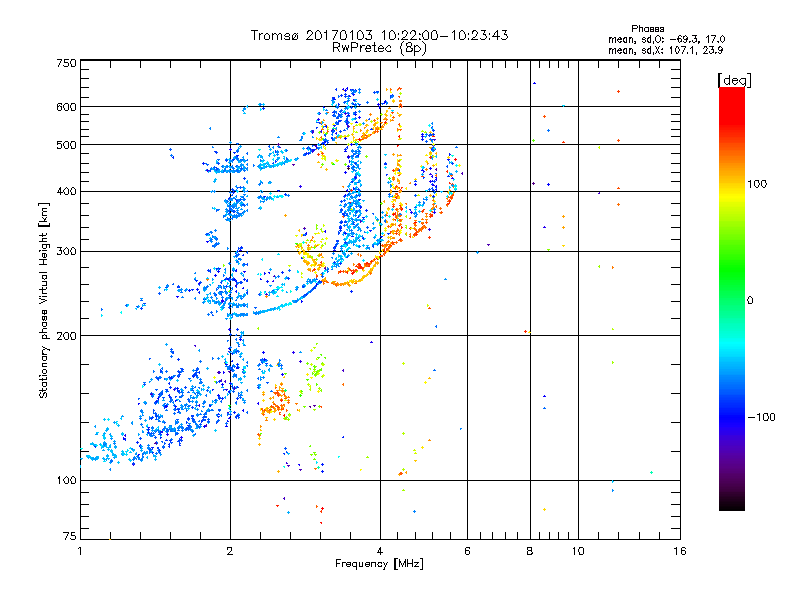Select the 'mean, sd,X: 107.1, 23.9' statistics line
Image resolution: width=800 pixels, height=600 pixels.
click(x=665, y=50)
